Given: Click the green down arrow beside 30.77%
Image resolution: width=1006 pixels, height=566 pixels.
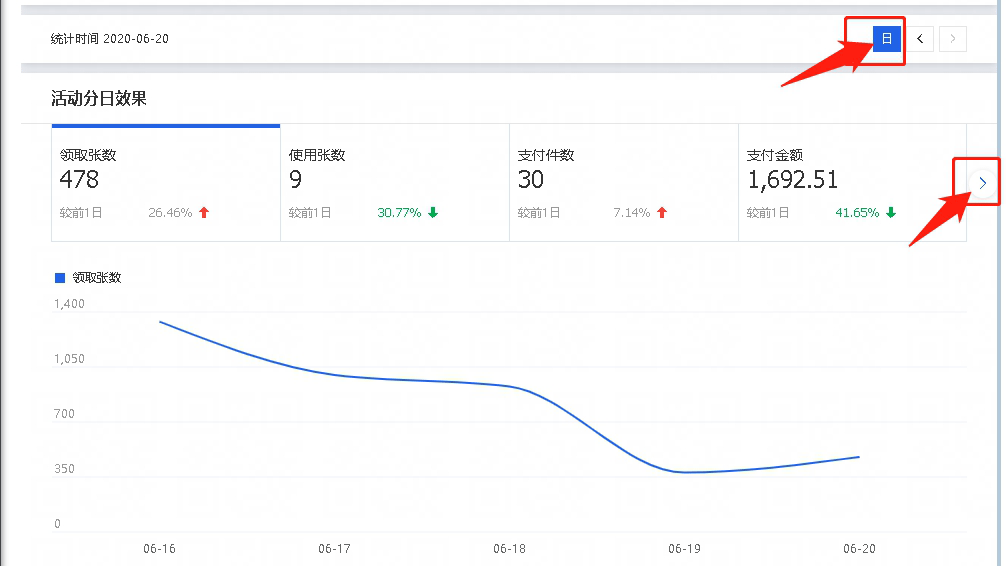Looking at the screenshot, I should [433, 213].
